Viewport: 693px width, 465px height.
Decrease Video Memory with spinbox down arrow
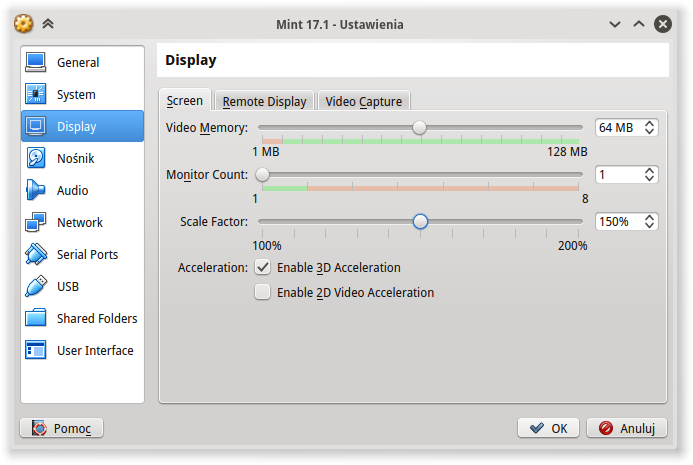(x=649, y=131)
